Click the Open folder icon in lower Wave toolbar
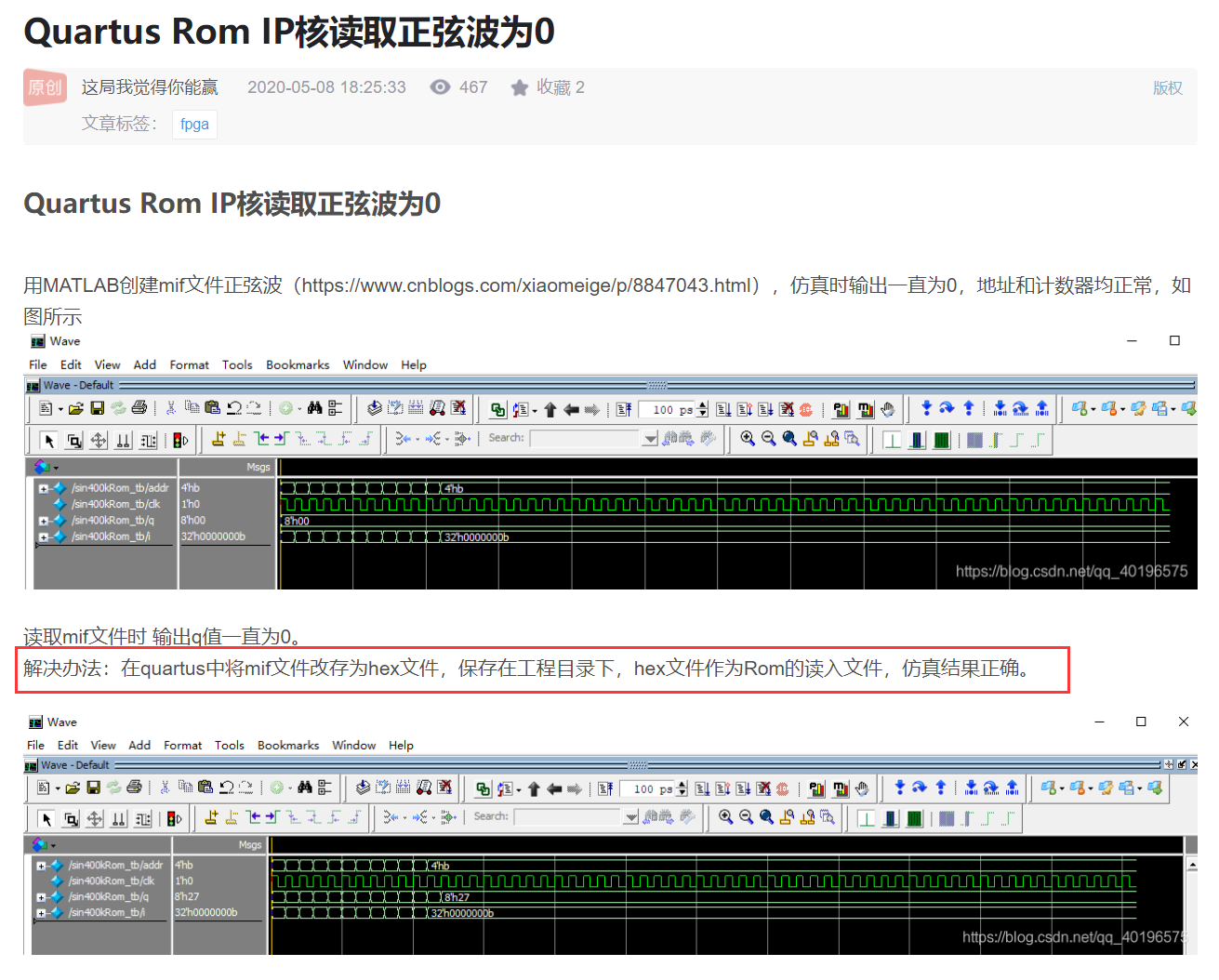Screen dimensions: 1219x980 72,788
